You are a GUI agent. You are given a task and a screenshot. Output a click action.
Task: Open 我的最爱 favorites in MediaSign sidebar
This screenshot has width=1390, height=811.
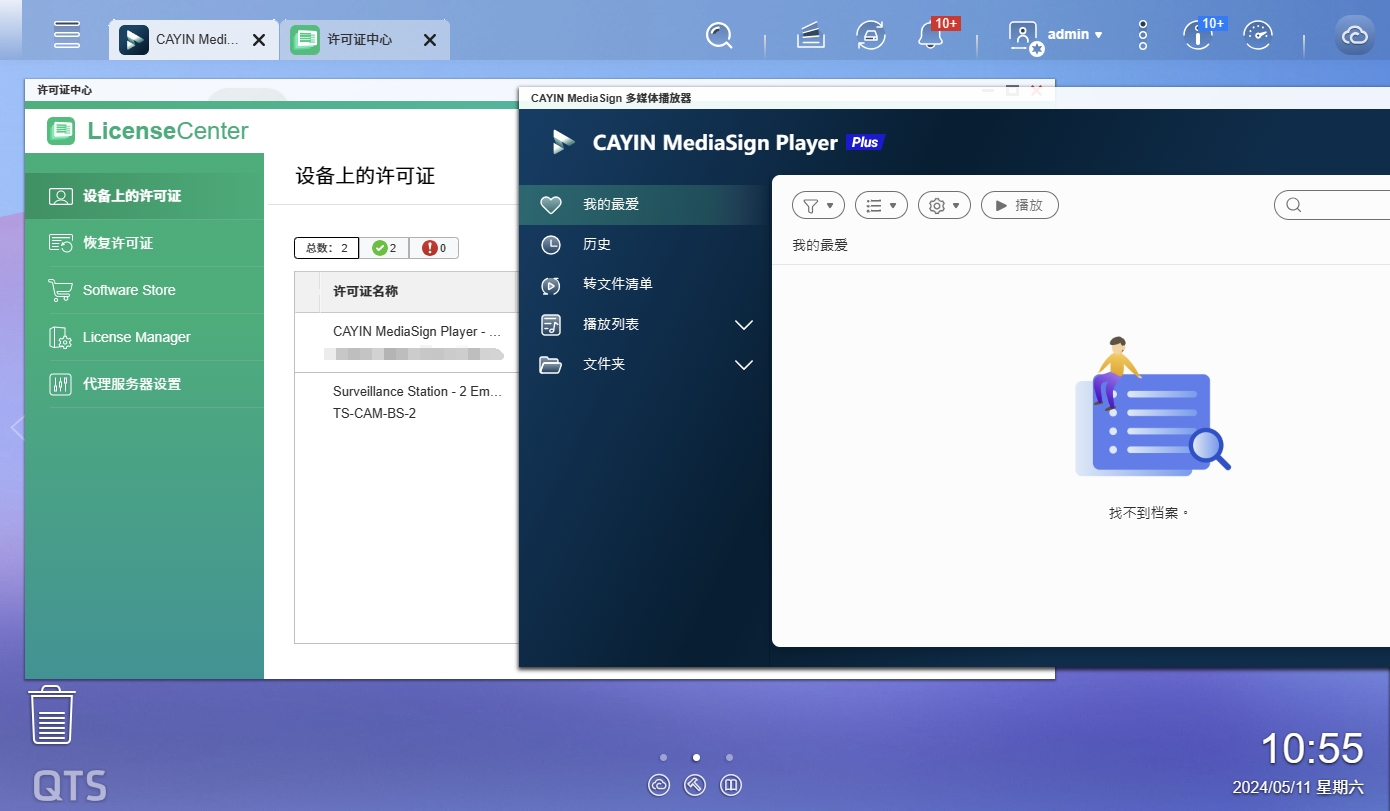pos(645,204)
